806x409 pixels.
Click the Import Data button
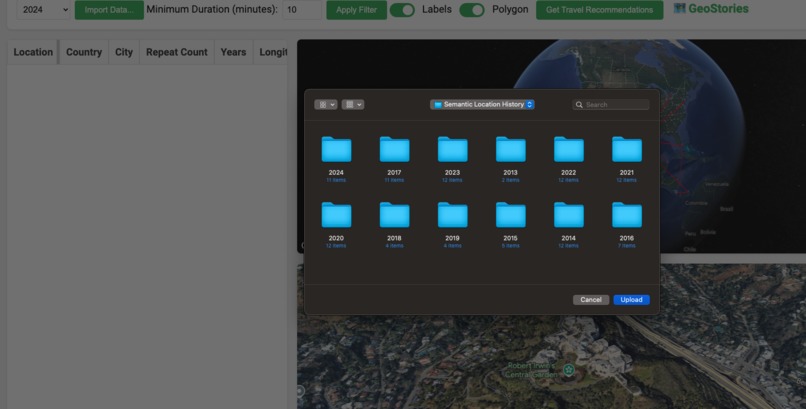tap(109, 10)
